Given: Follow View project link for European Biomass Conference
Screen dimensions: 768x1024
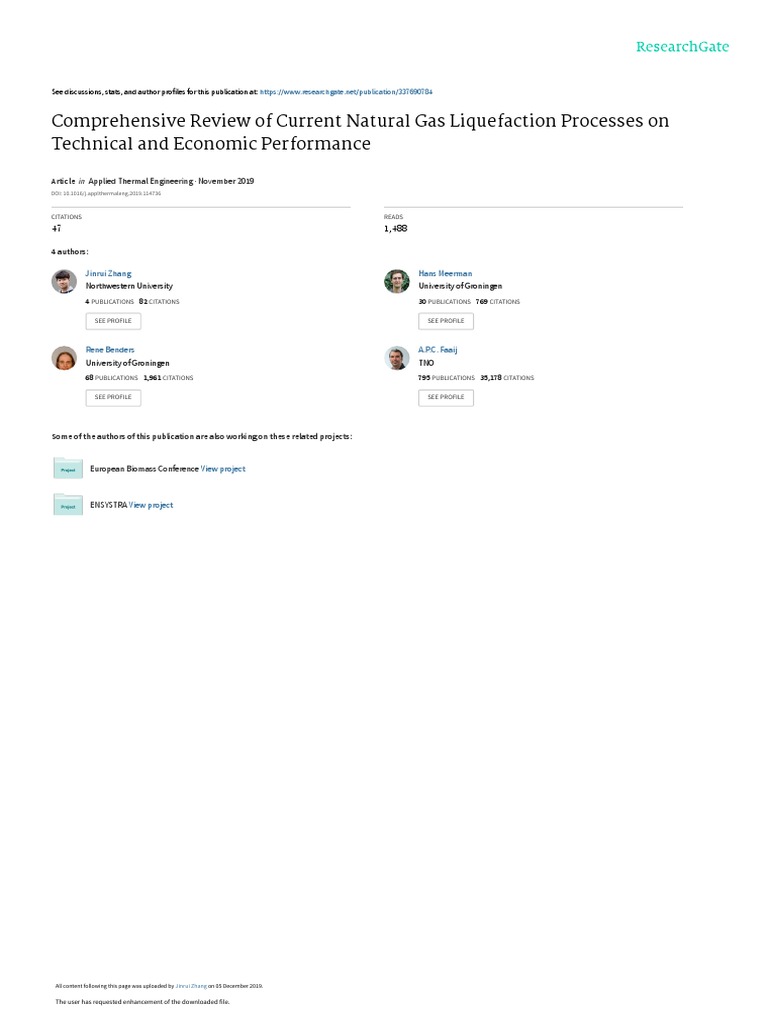Looking at the screenshot, I should pyautogui.click(x=223, y=468).
